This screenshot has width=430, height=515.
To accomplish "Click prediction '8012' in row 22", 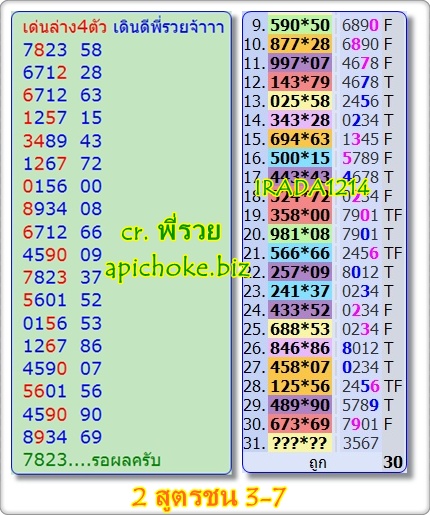I will pyautogui.click(x=361, y=272).
